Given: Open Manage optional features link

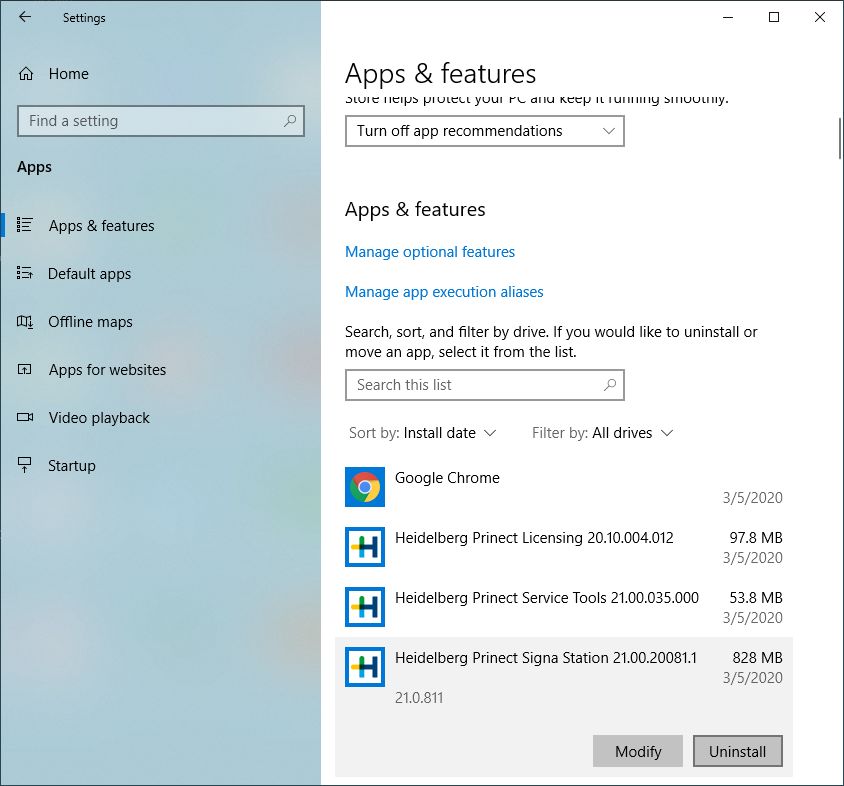Looking at the screenshot, I should (430, 252).
